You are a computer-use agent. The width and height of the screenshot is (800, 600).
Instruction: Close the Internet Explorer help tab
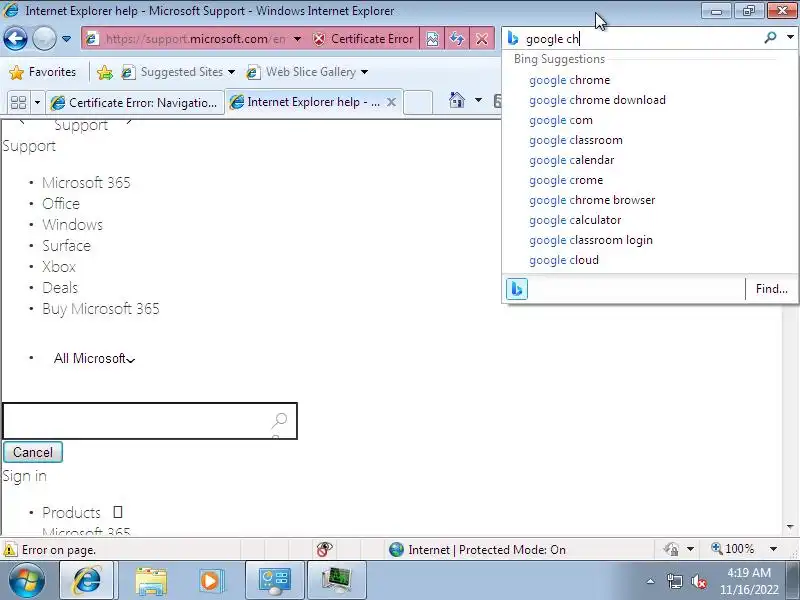(391, 102)
